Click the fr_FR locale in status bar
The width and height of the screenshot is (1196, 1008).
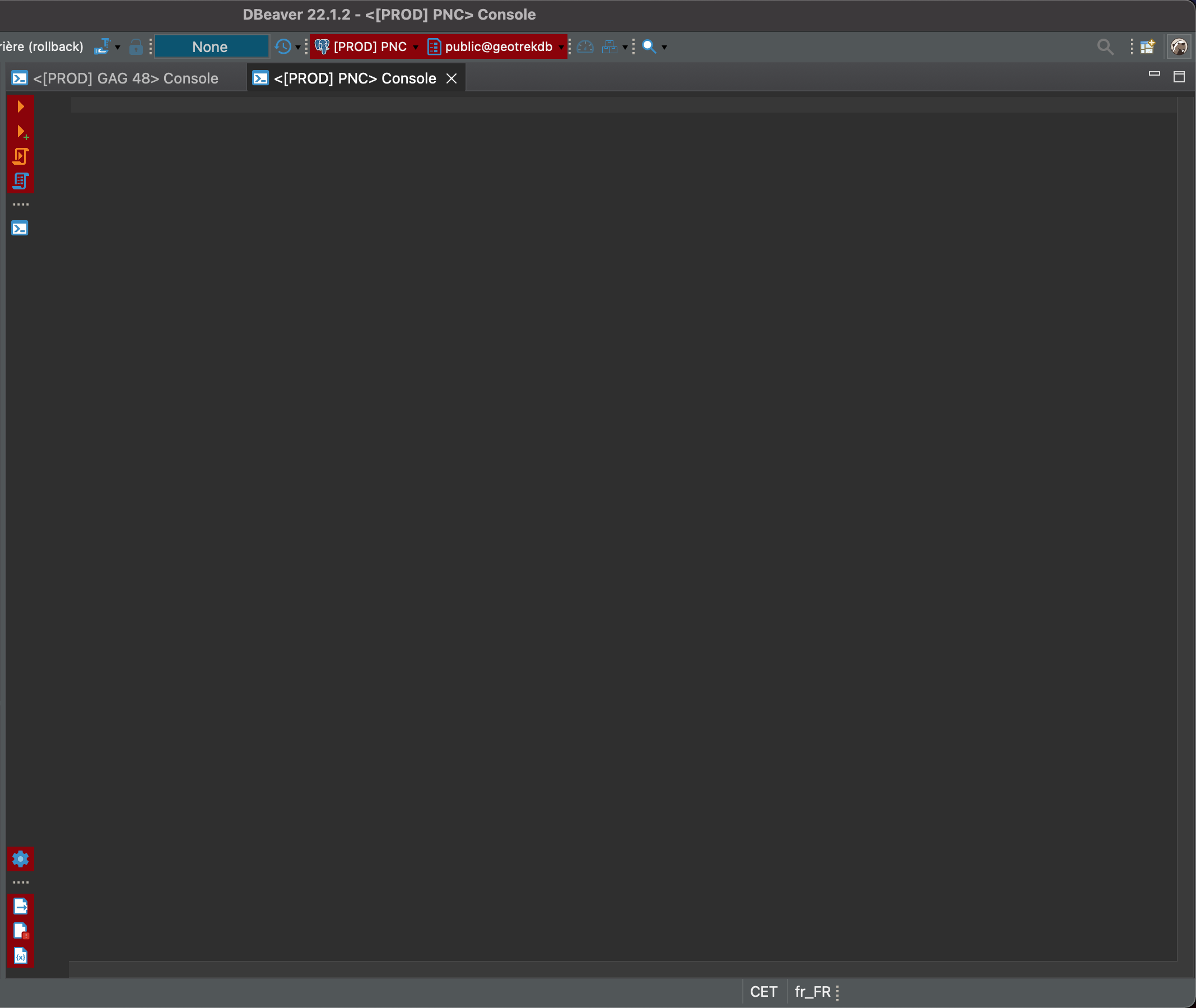(812, 991)
